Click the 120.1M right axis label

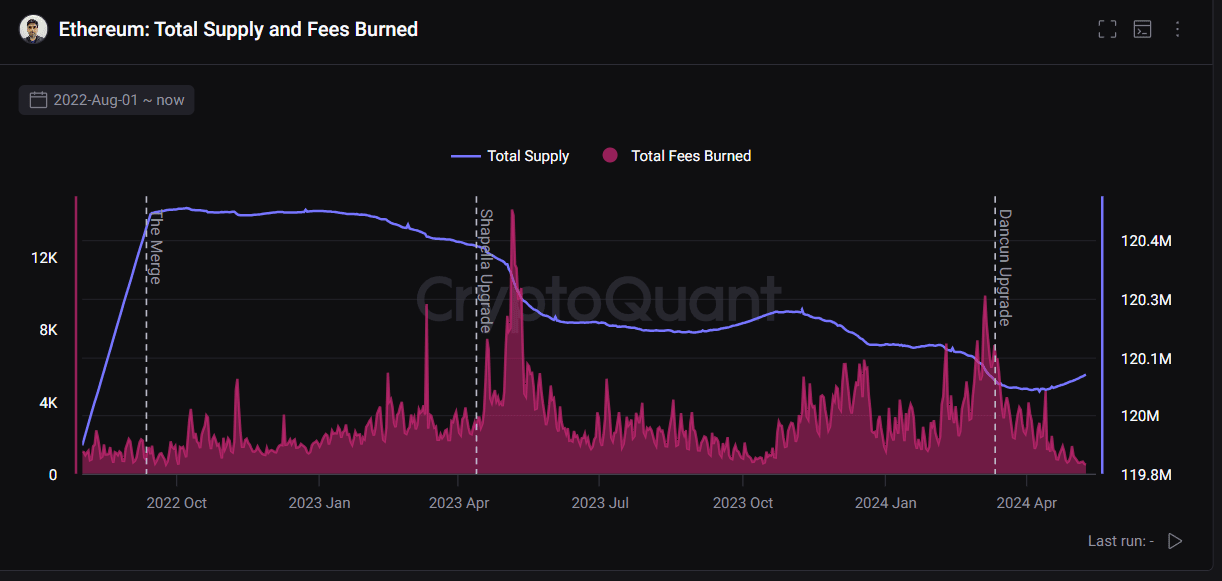1146,358
